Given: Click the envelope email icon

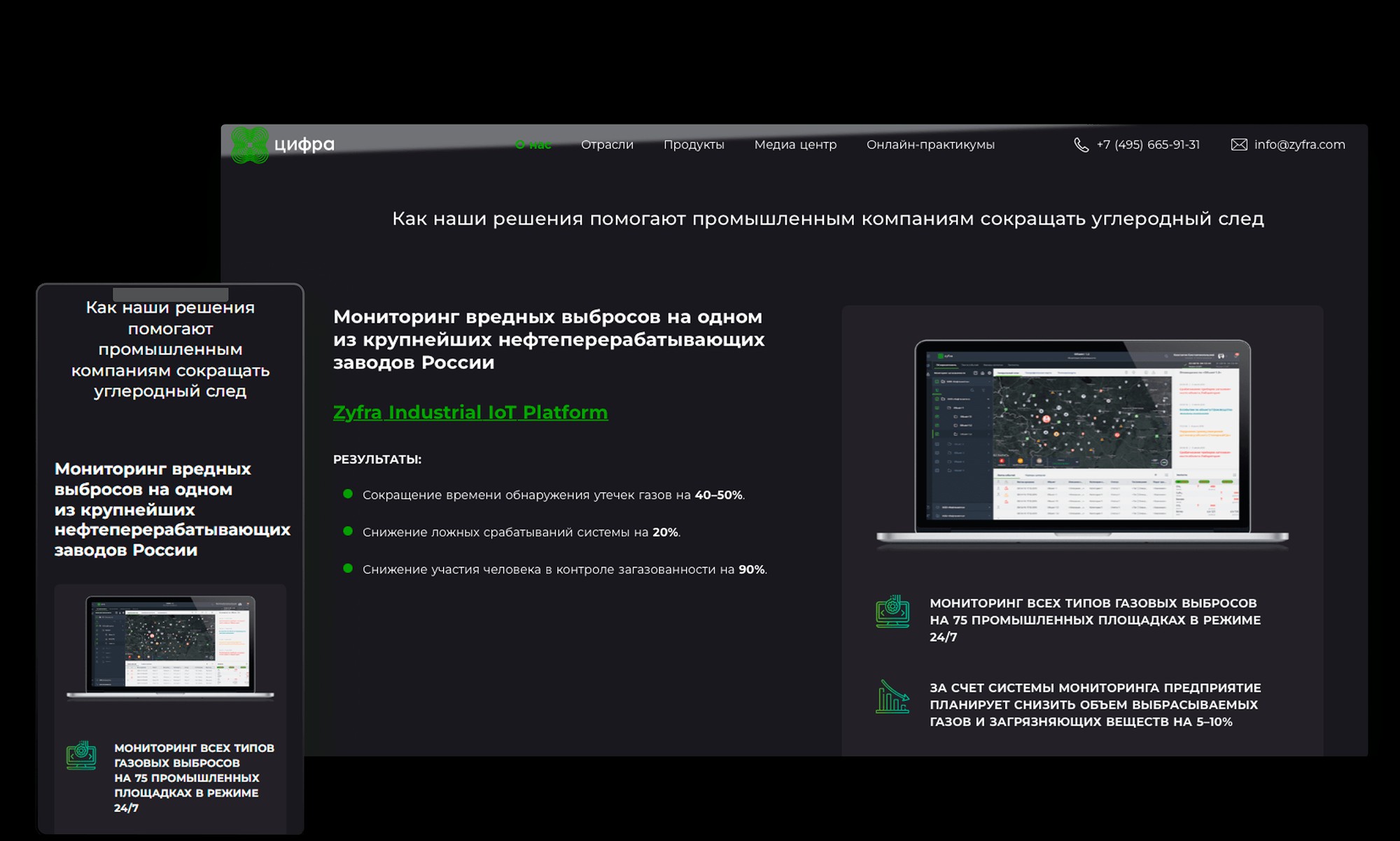Looking at the screenshot, I should click(1239, 145).
